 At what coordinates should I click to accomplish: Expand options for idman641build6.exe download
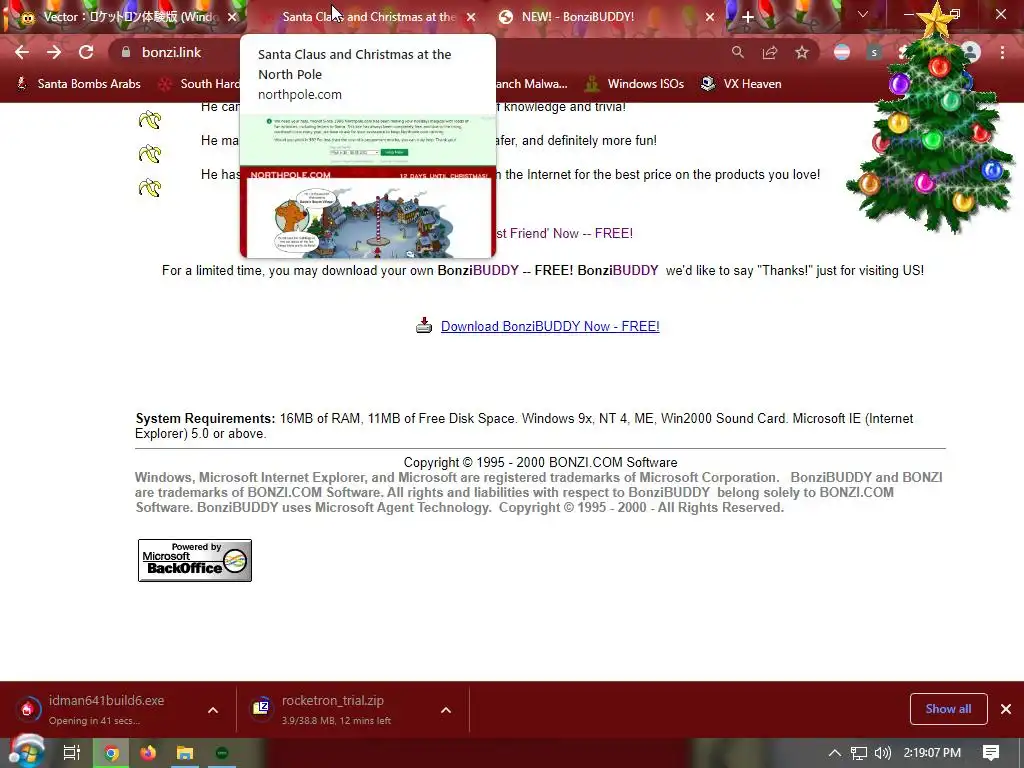coord(213,710)
